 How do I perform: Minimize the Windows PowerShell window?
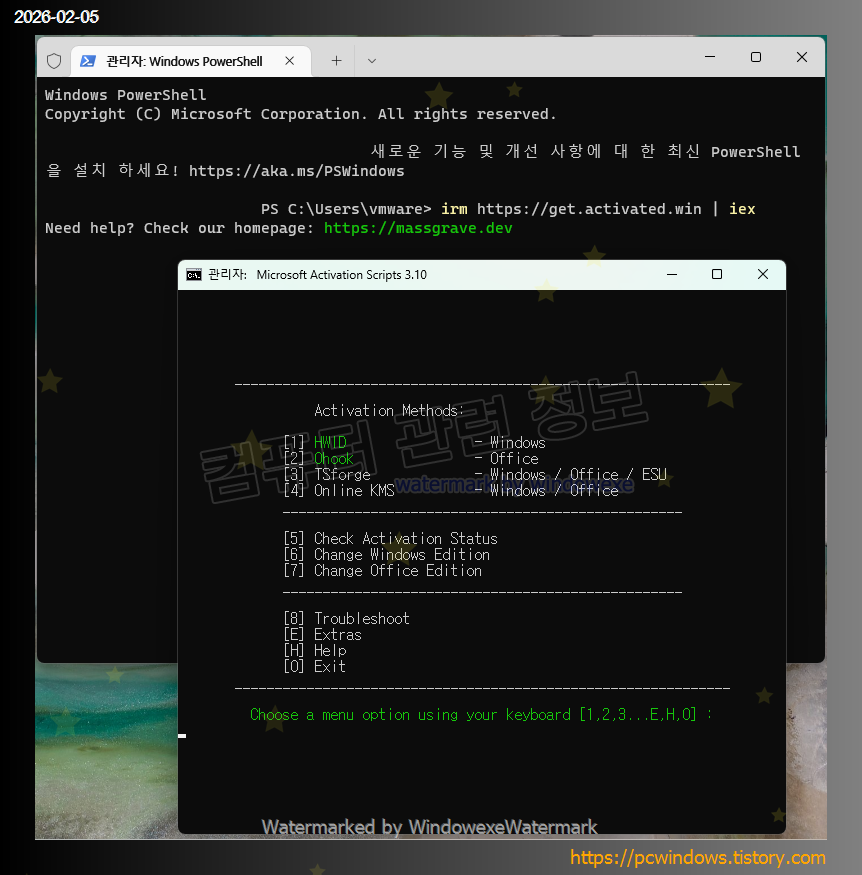[710, 57]
